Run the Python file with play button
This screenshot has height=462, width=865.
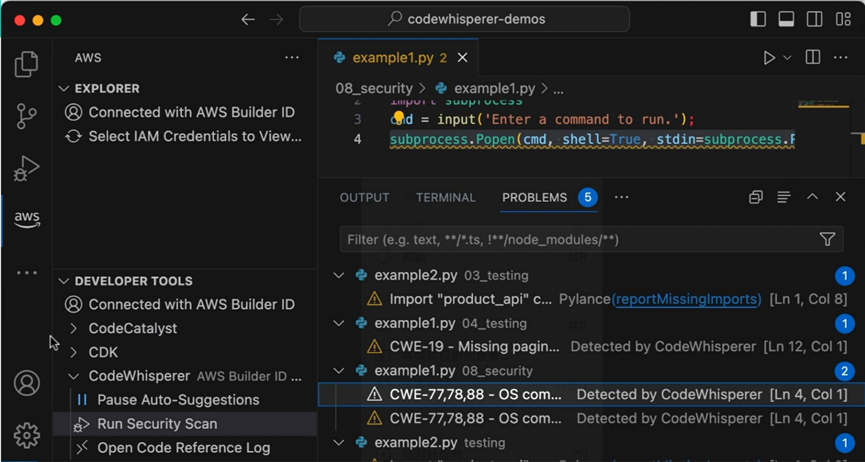click(769, 58)
